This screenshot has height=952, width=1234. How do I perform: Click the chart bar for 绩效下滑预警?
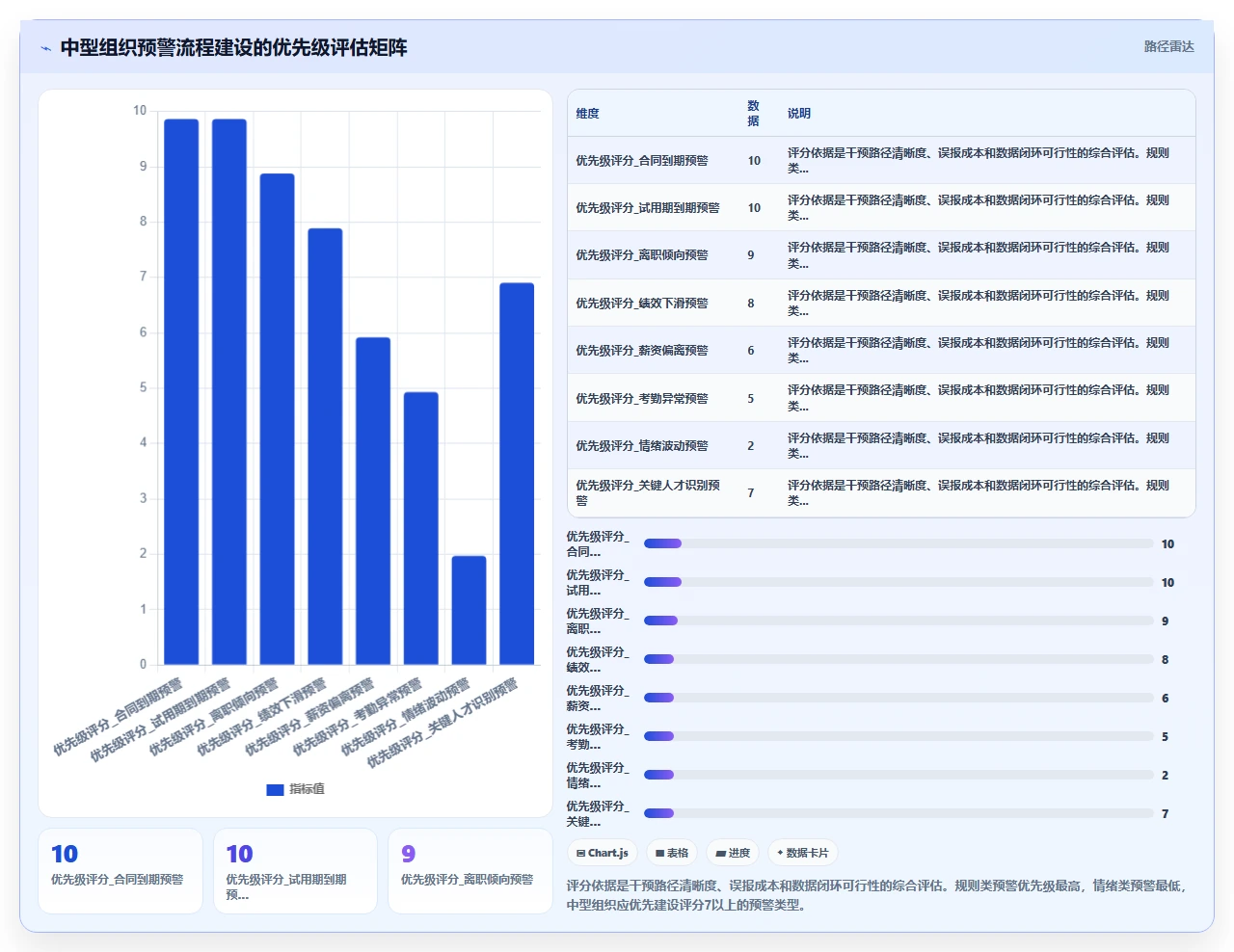[325, 446]
